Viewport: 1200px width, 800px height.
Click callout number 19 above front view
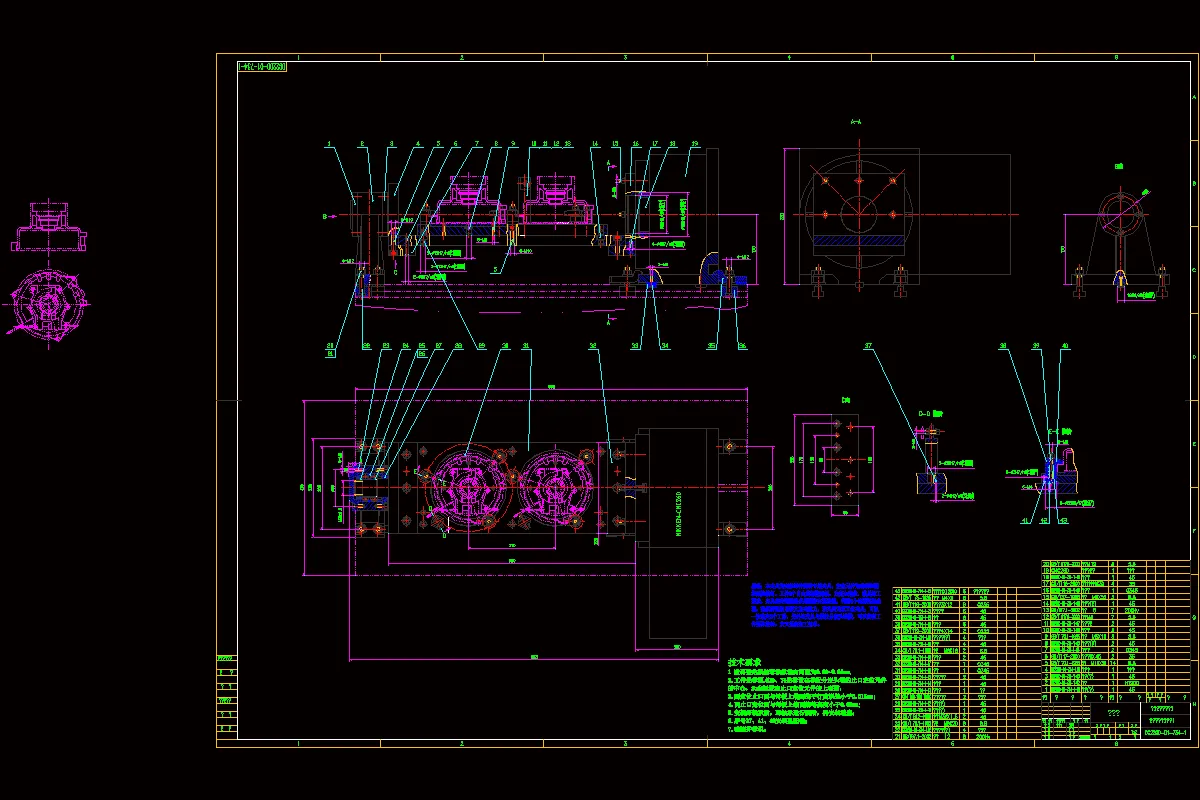pyautogui.click(x=693, y=144)
